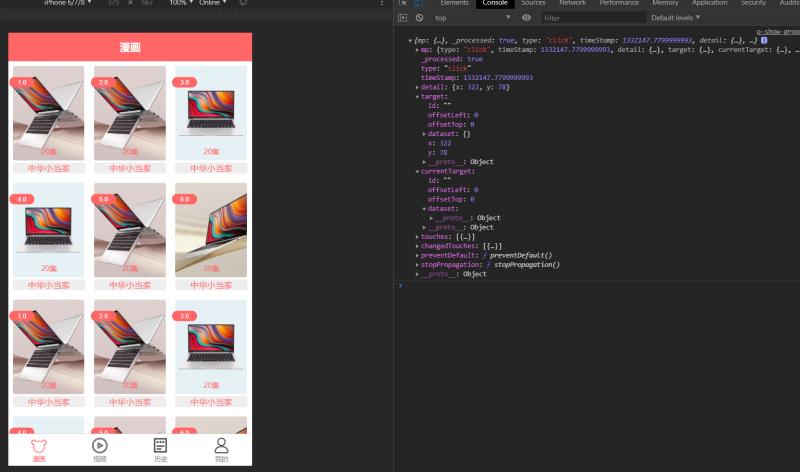Switch to the Sources tab
800x472 pixels.
[533, 3]
